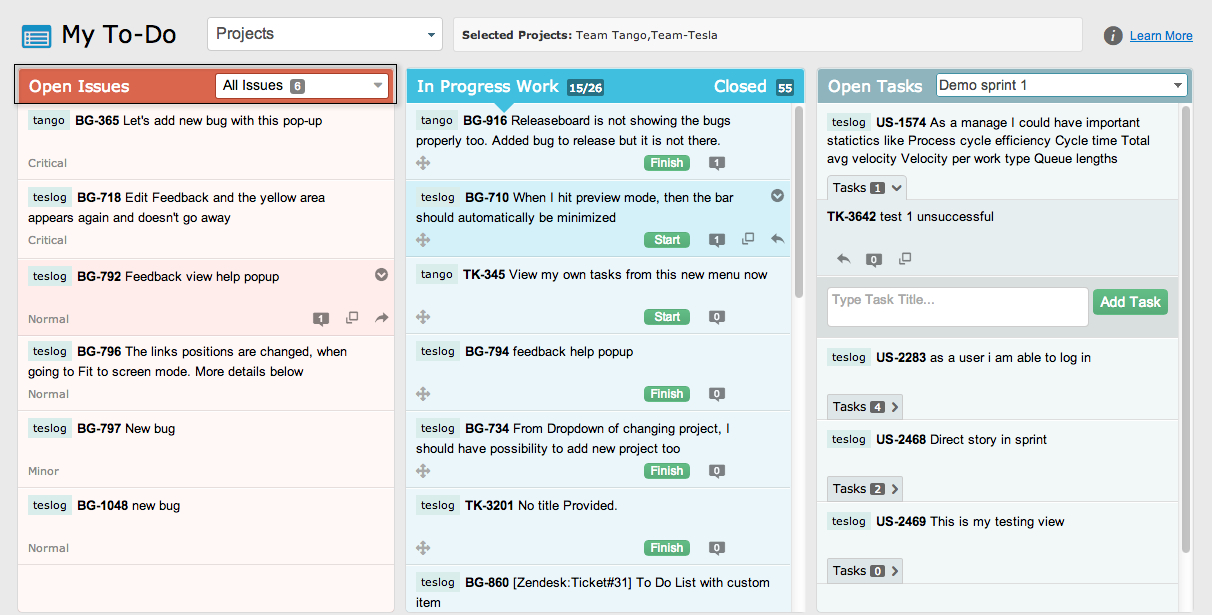Open the Projects dropdown
Viewport: 1214px width, 615px height.
(325, 34)
